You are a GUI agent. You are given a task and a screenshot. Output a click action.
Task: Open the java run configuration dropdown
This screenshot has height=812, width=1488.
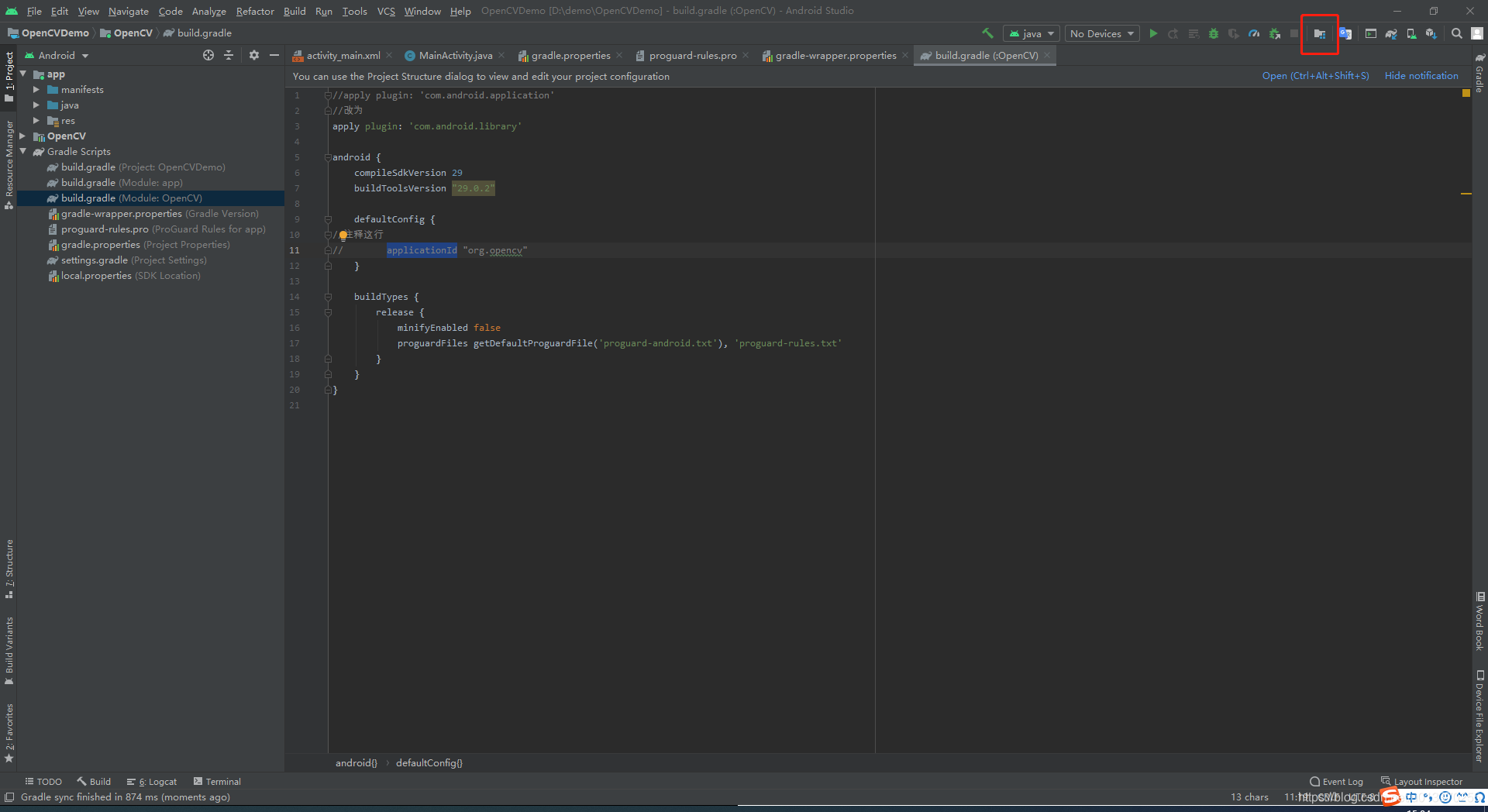[1032, 33]
